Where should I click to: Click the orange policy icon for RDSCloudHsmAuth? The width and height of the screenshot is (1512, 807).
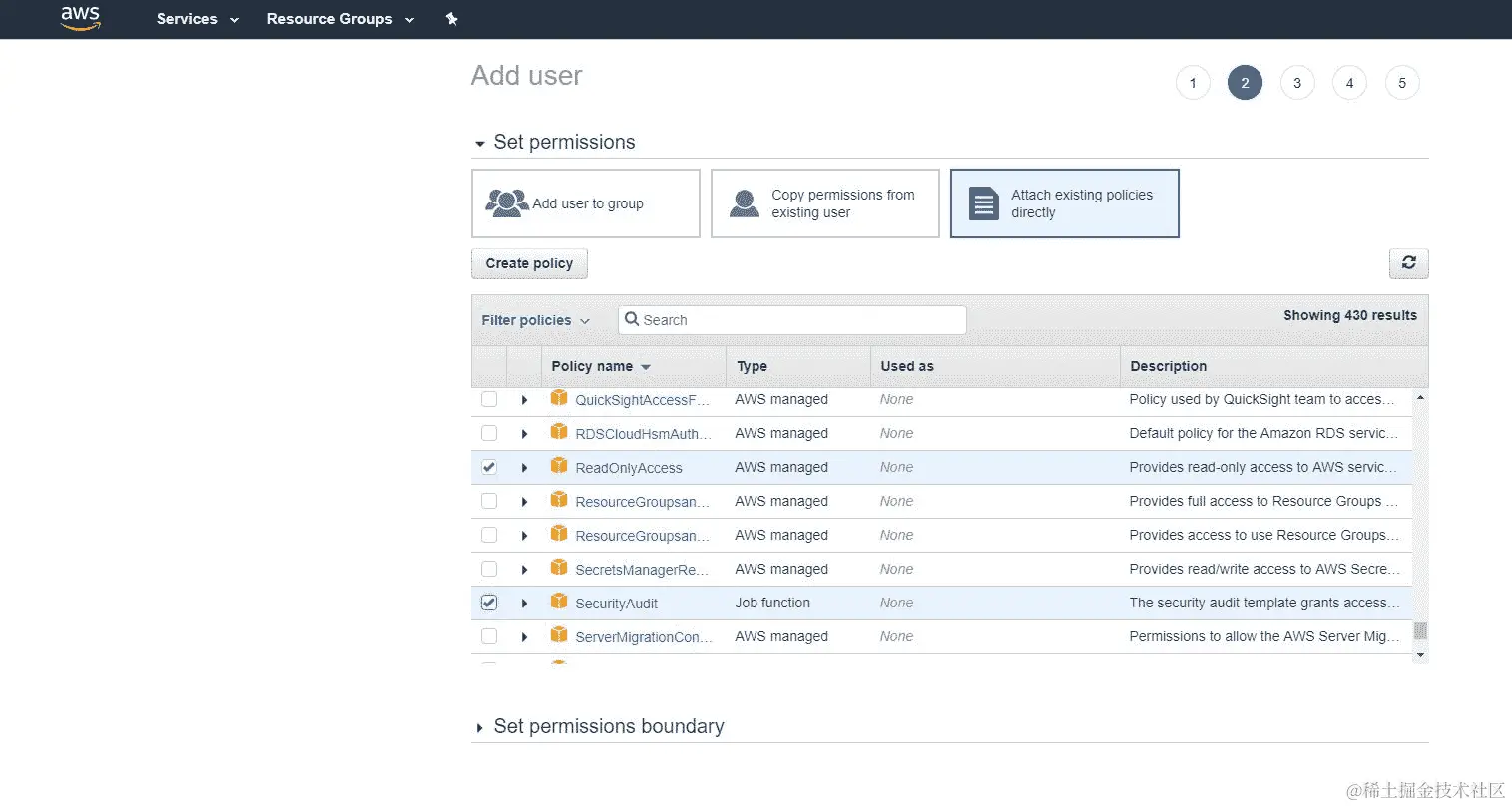[559, 432]
